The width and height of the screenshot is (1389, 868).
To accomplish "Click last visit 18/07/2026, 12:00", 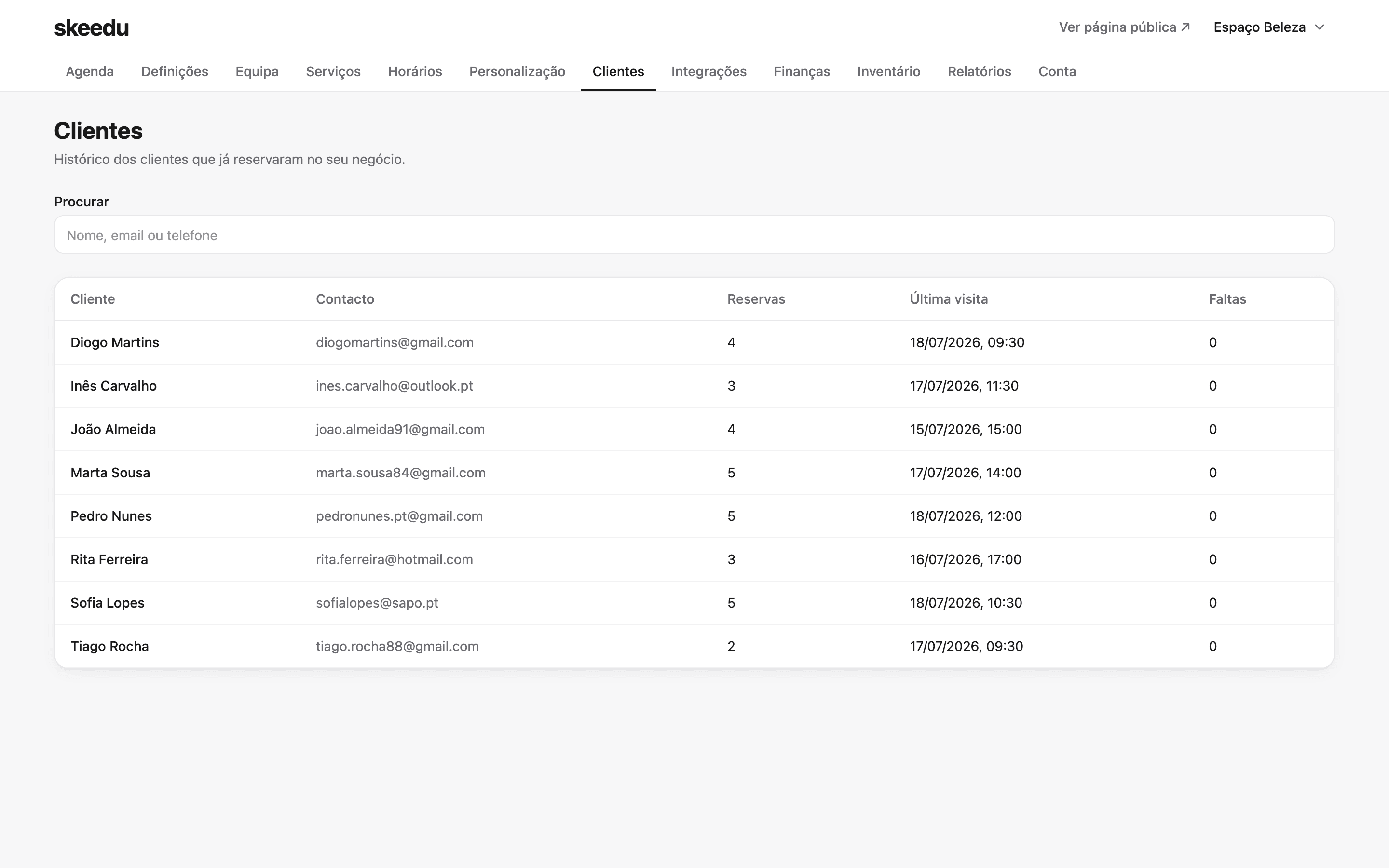I will (966, 516).
